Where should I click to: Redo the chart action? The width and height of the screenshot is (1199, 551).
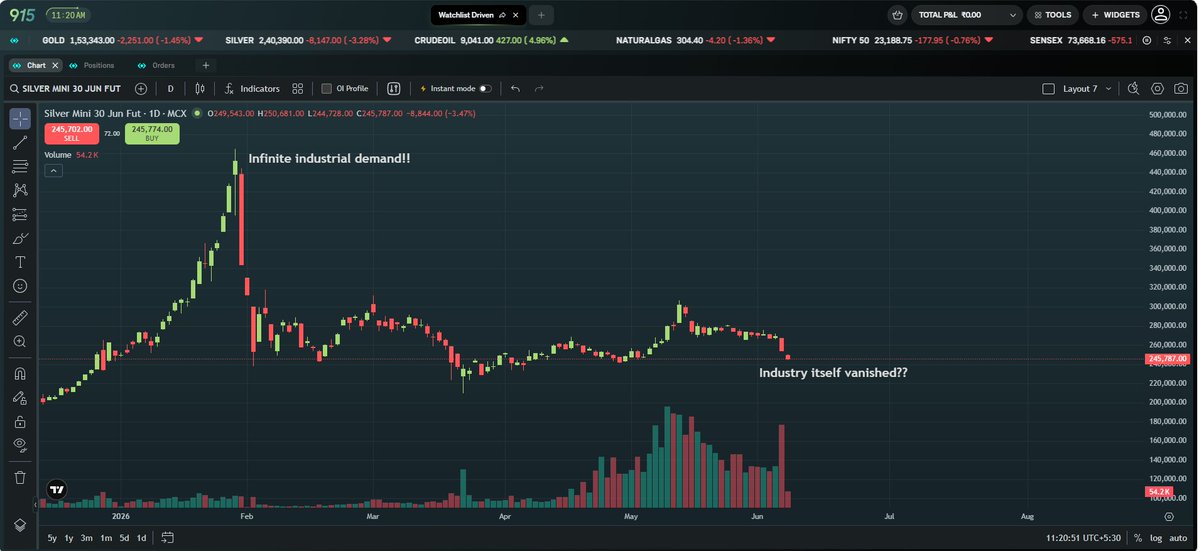[539, 89]
